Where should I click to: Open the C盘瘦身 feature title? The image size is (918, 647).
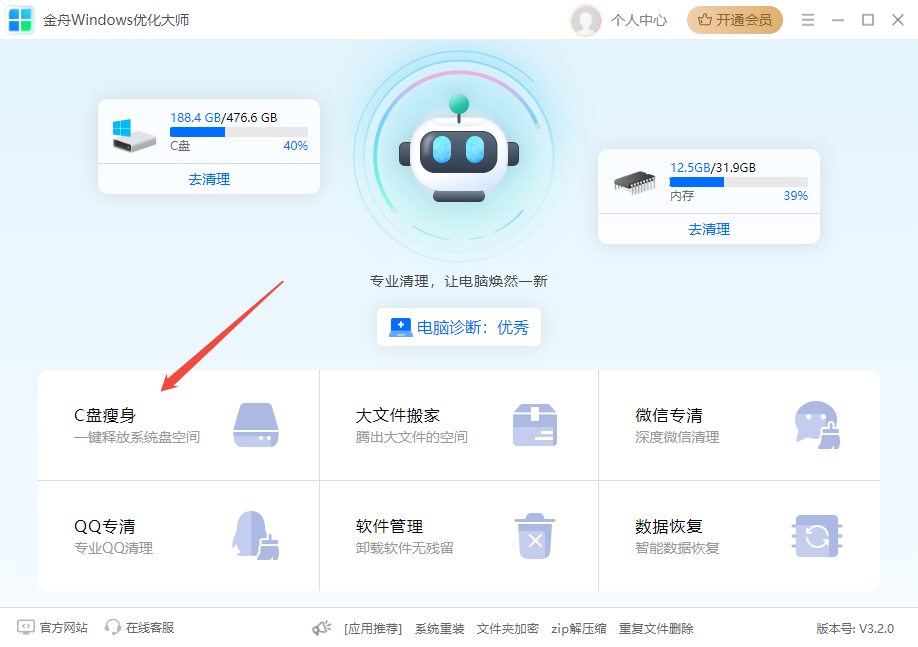(105, 416)
